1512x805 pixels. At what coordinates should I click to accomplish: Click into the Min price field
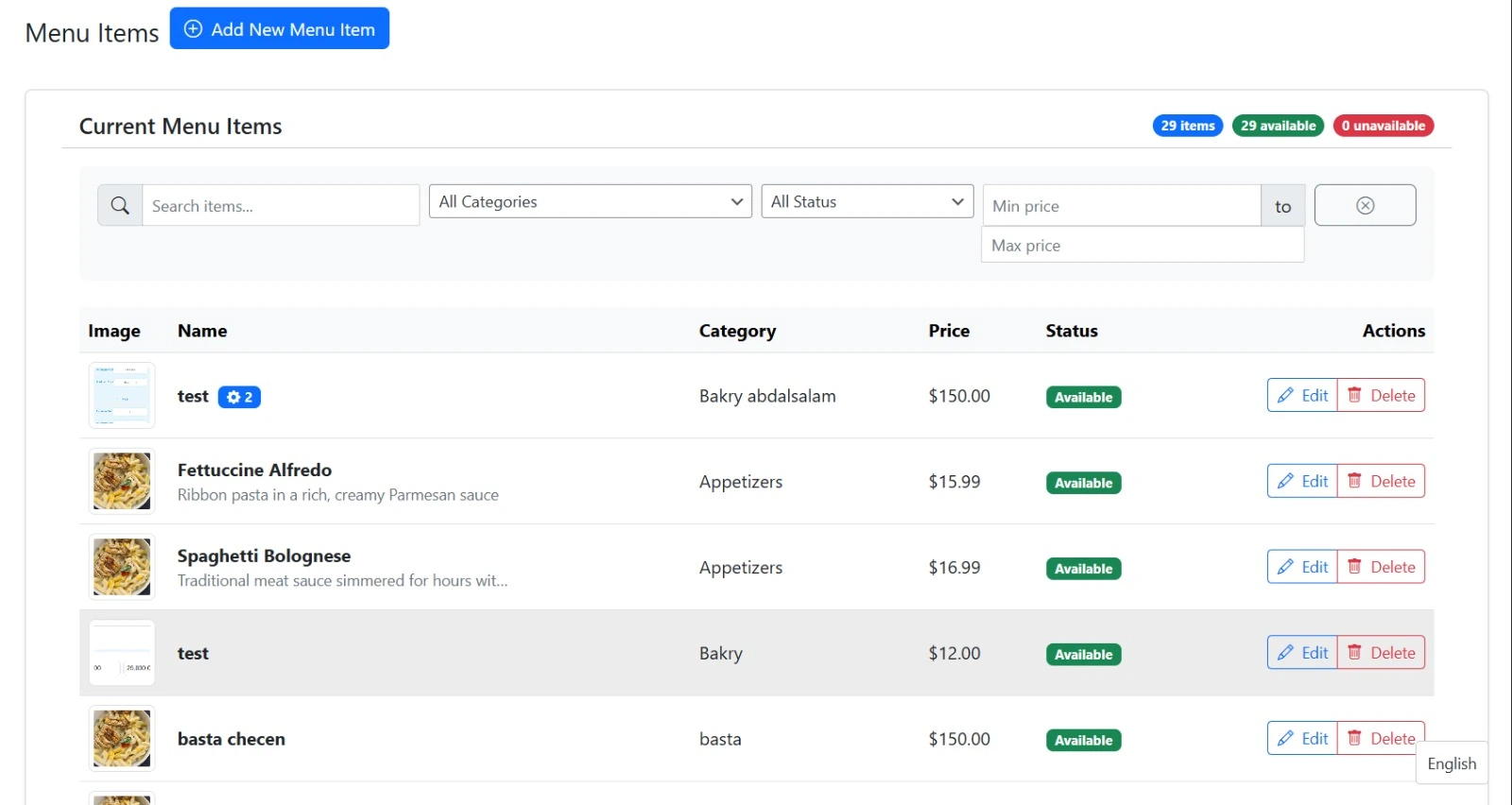[x=1121, y=205]
